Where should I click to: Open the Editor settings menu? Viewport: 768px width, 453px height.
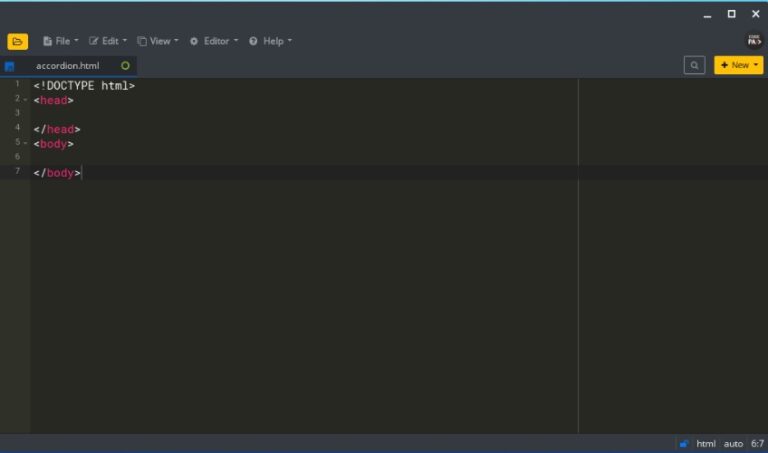pyautogui.click(x=214, y=41)
